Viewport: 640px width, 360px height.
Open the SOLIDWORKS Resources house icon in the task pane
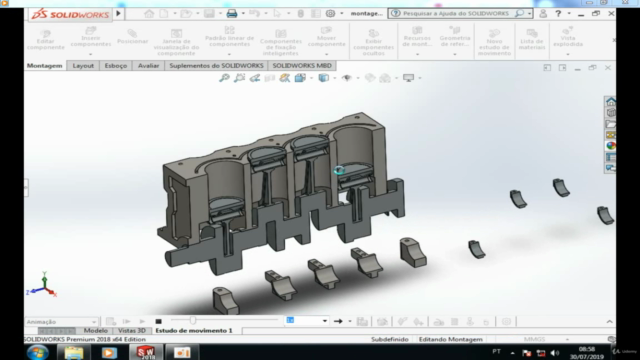(x=611, y=101)
